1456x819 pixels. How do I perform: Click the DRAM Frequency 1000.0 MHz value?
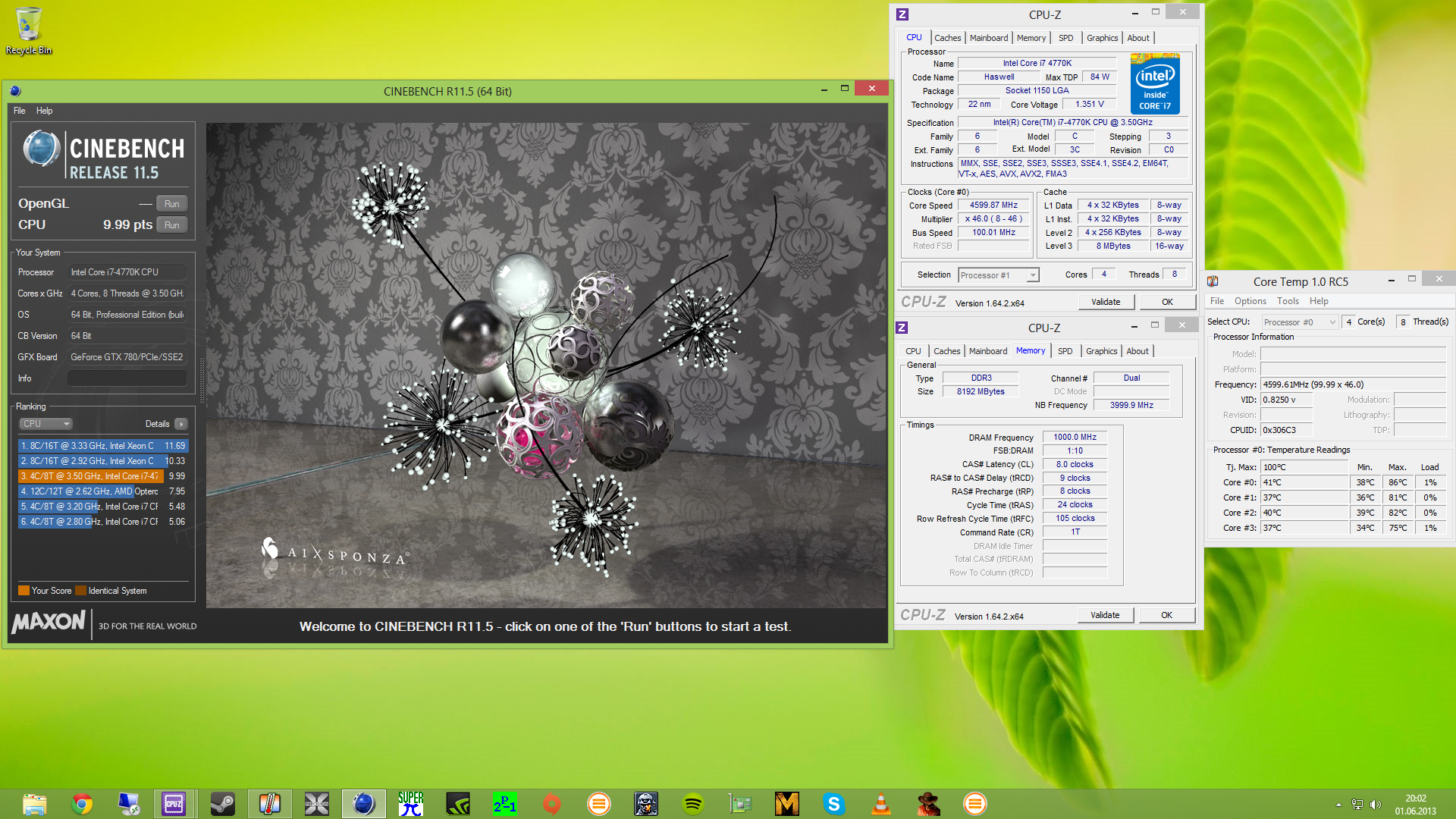[x=1075, y=438]
